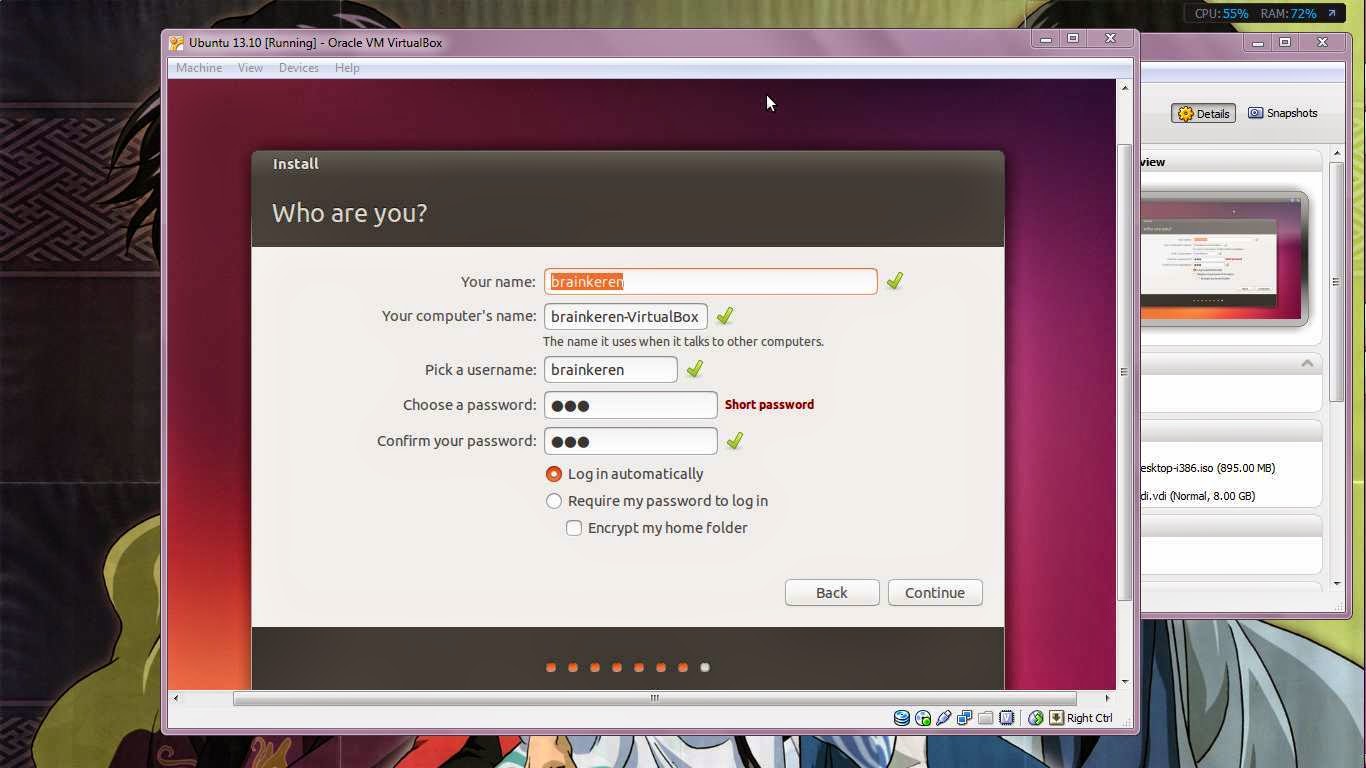Click VirtualBox Manager scrollbar down arrow
This screenshot has width=1366, height=768.
[x=1337, y=583]
